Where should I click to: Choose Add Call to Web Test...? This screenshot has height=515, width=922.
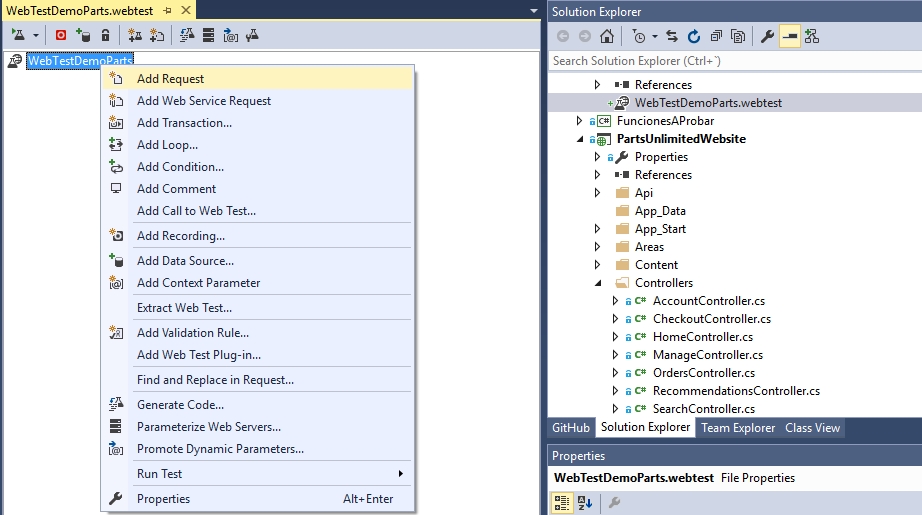[x=258, y=211]
